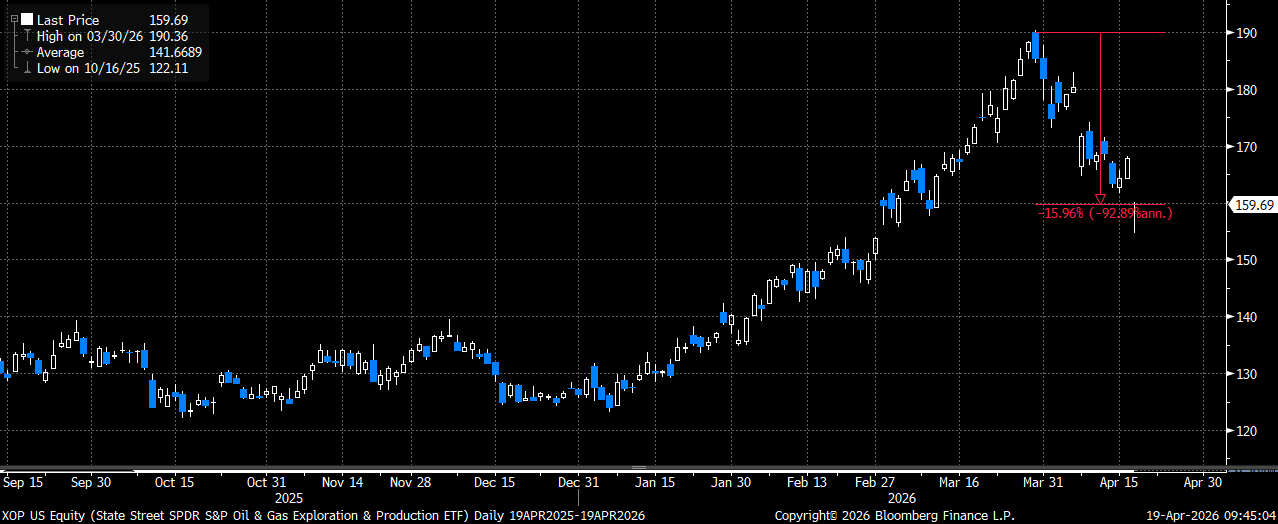1278x524 pixels.
Task: Click the Sep 30 date axis label
Action: 91,481
